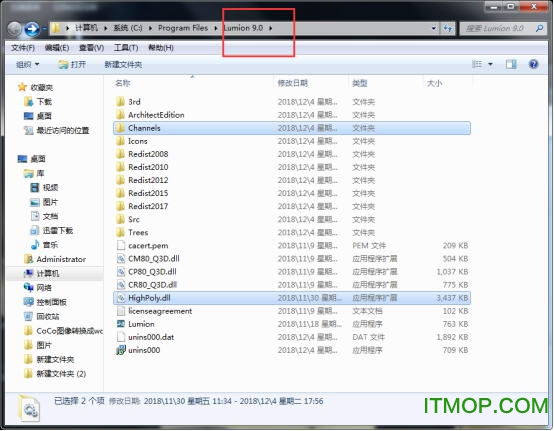Select the HighPoly.dll file icon
This screenshot has width=554, height=431.
121,298
